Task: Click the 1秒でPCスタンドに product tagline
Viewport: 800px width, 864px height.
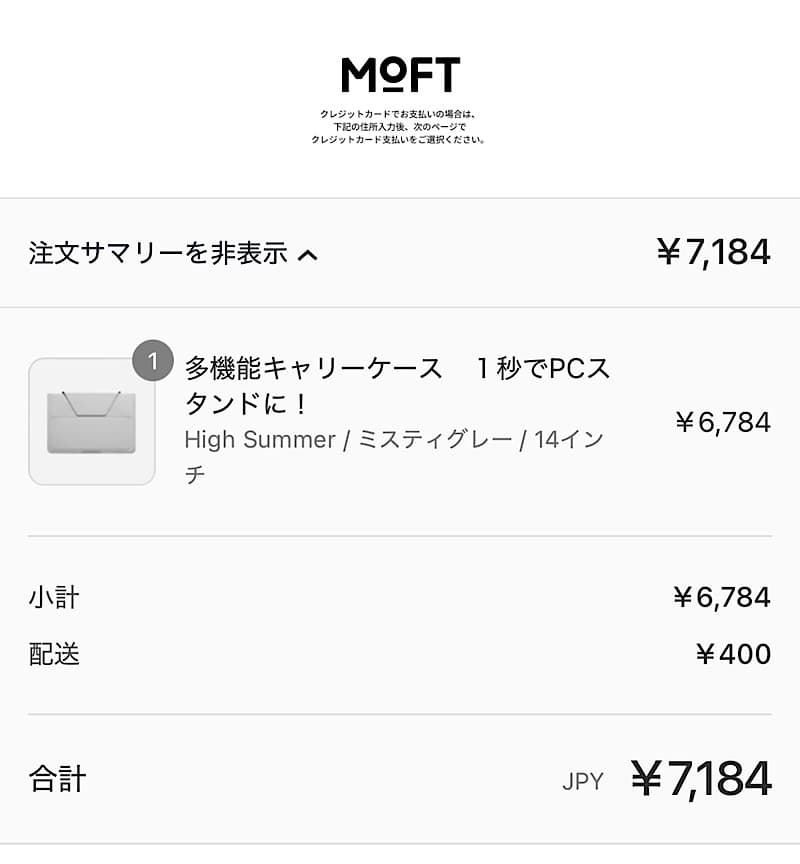Action: (398, 386)
